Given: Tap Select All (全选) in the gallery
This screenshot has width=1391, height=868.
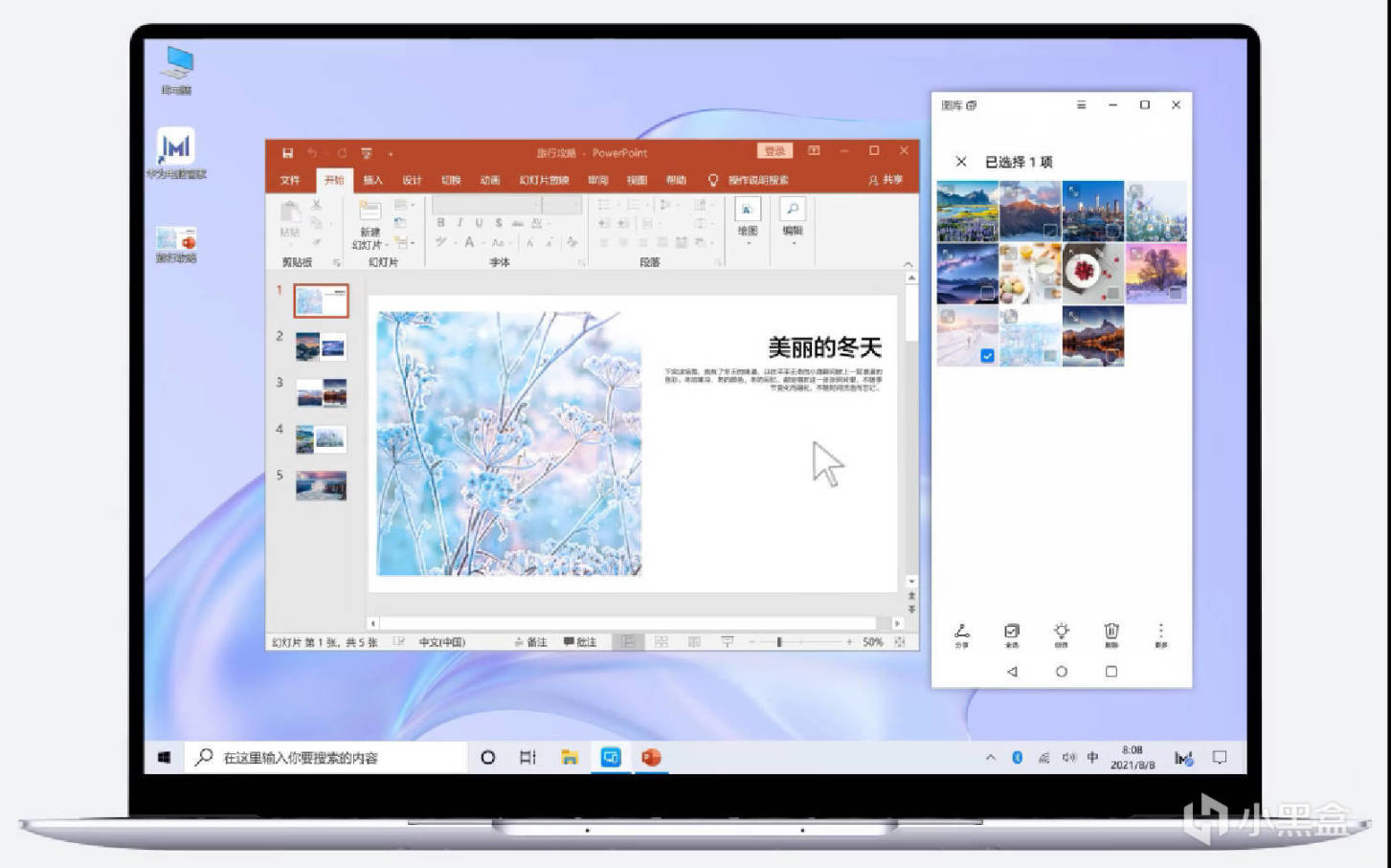Looking at the screenshot, I should (x=1012, y=634).
